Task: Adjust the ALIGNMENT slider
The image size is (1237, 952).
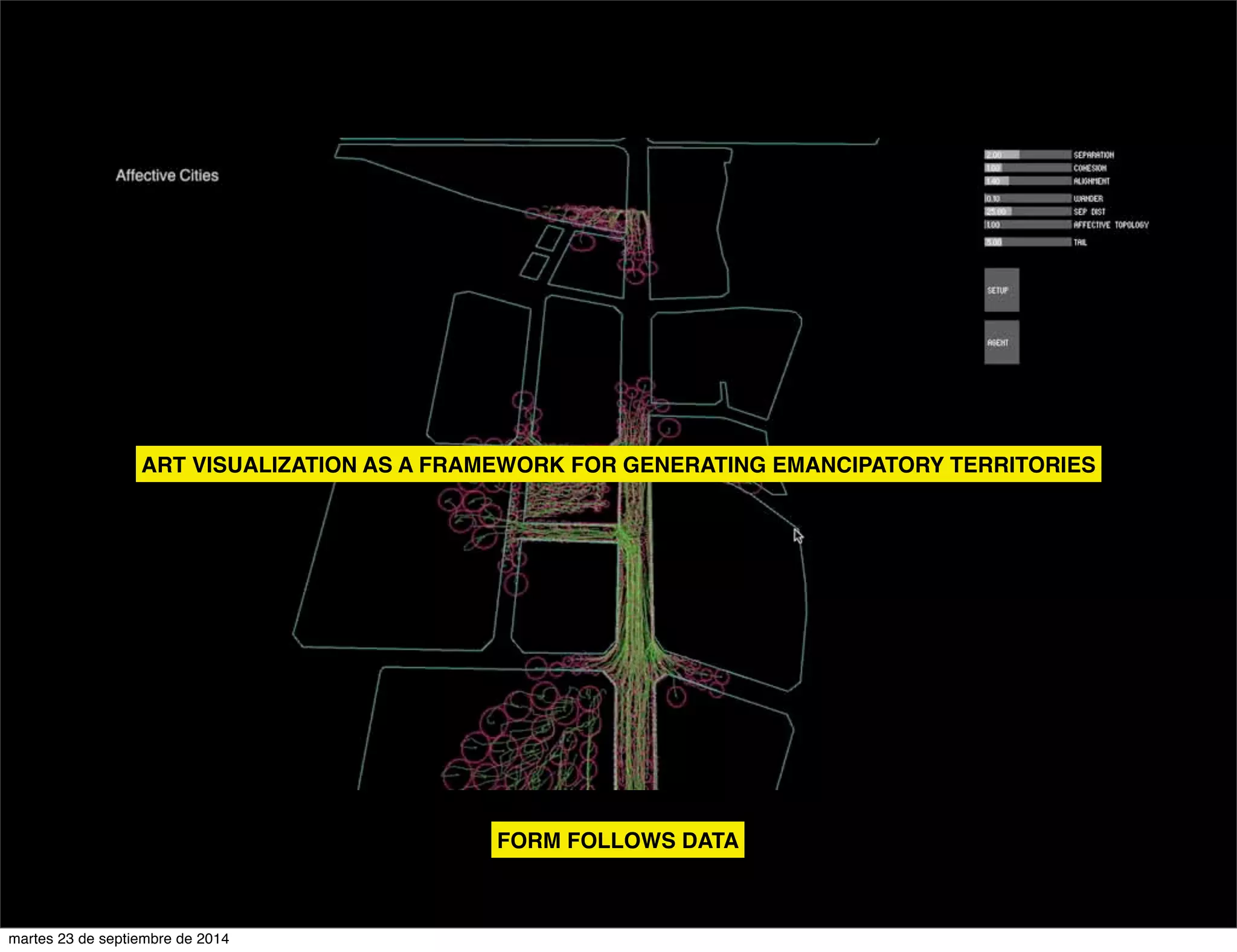Action: click(1027, 181)
